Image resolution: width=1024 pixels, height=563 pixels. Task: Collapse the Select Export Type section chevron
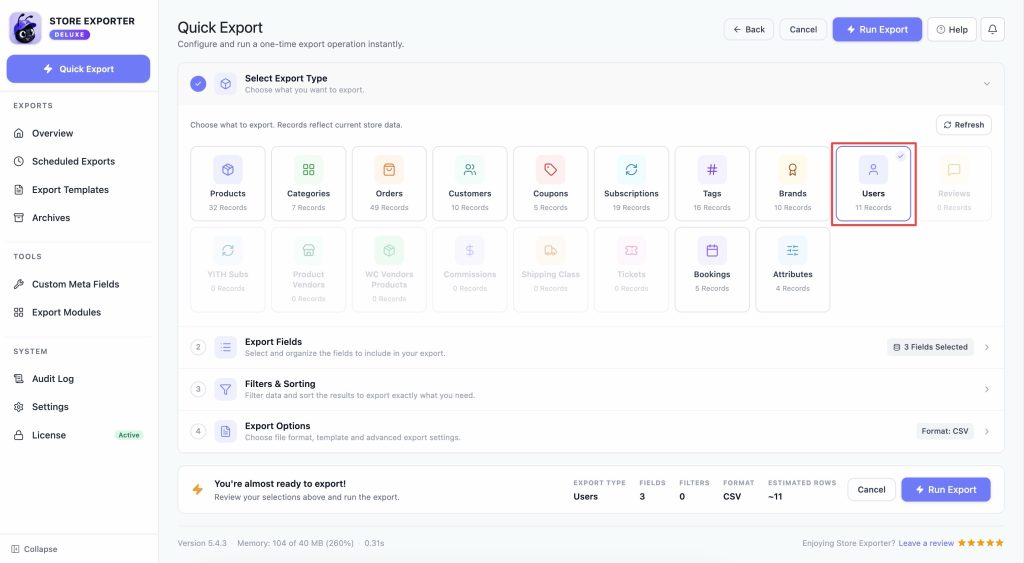(x=987, y=84)
